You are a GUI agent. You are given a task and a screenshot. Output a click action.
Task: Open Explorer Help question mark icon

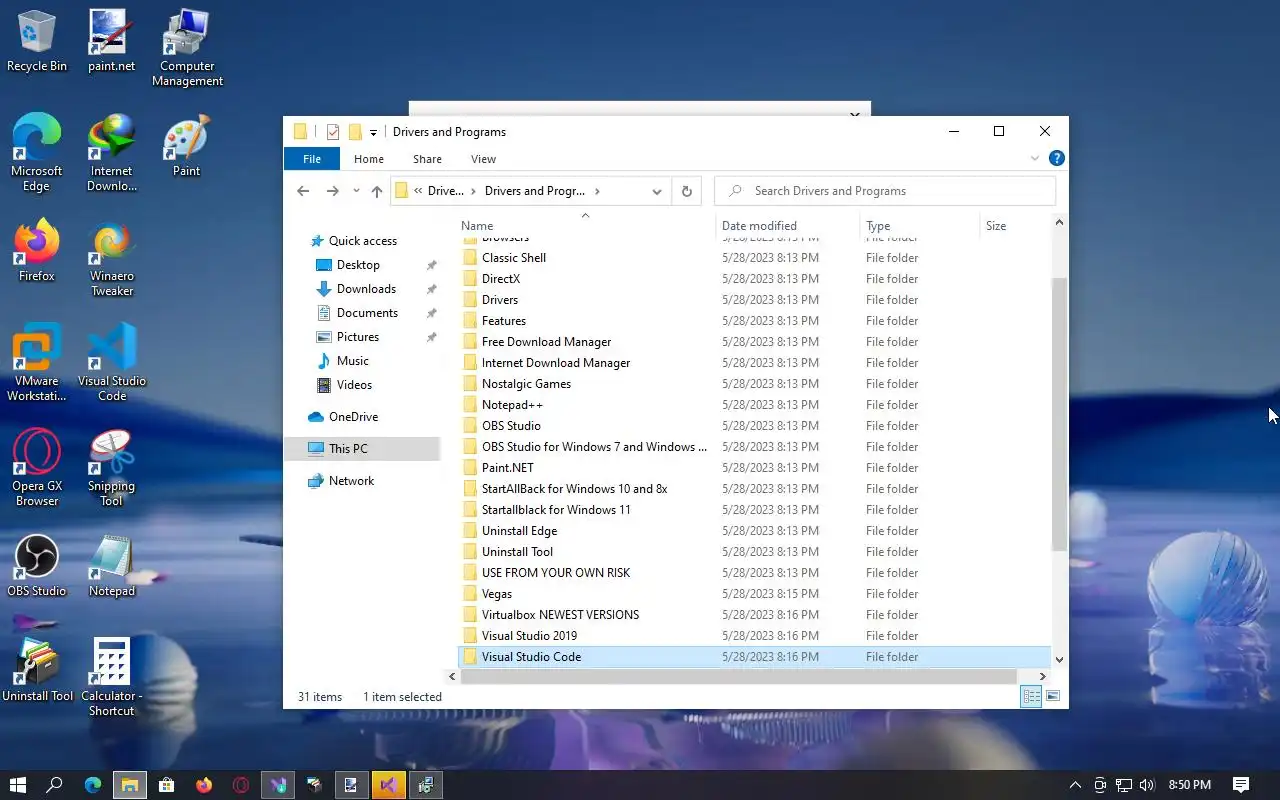tap(1056, 158)
